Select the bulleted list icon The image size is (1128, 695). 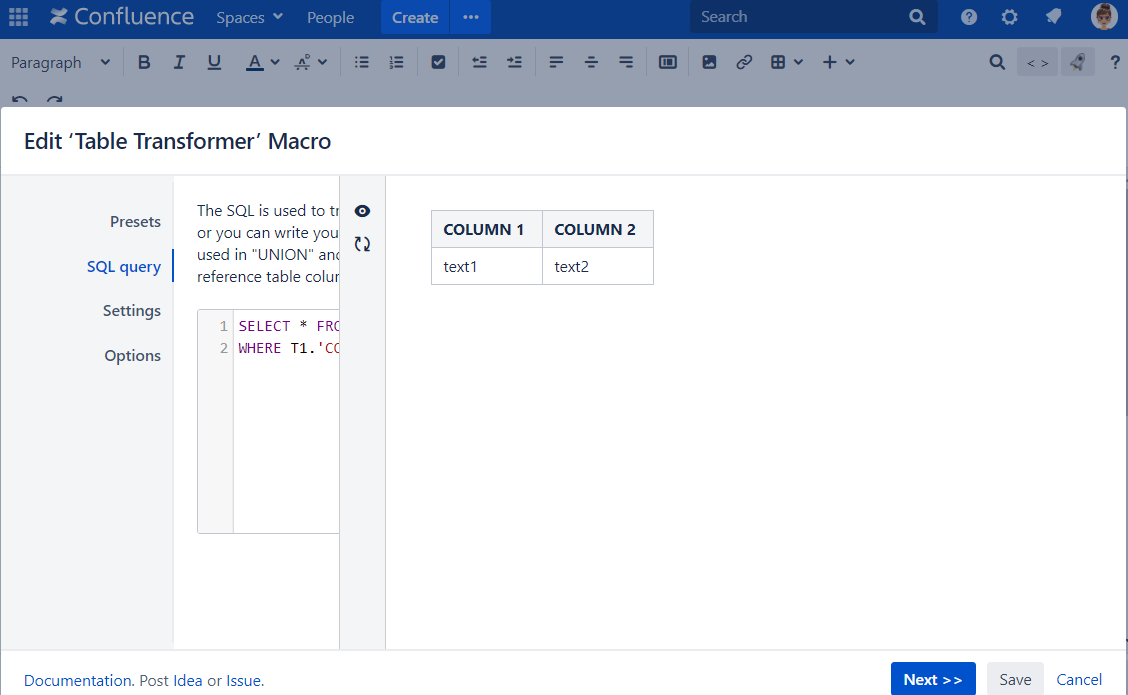[361, 61]
